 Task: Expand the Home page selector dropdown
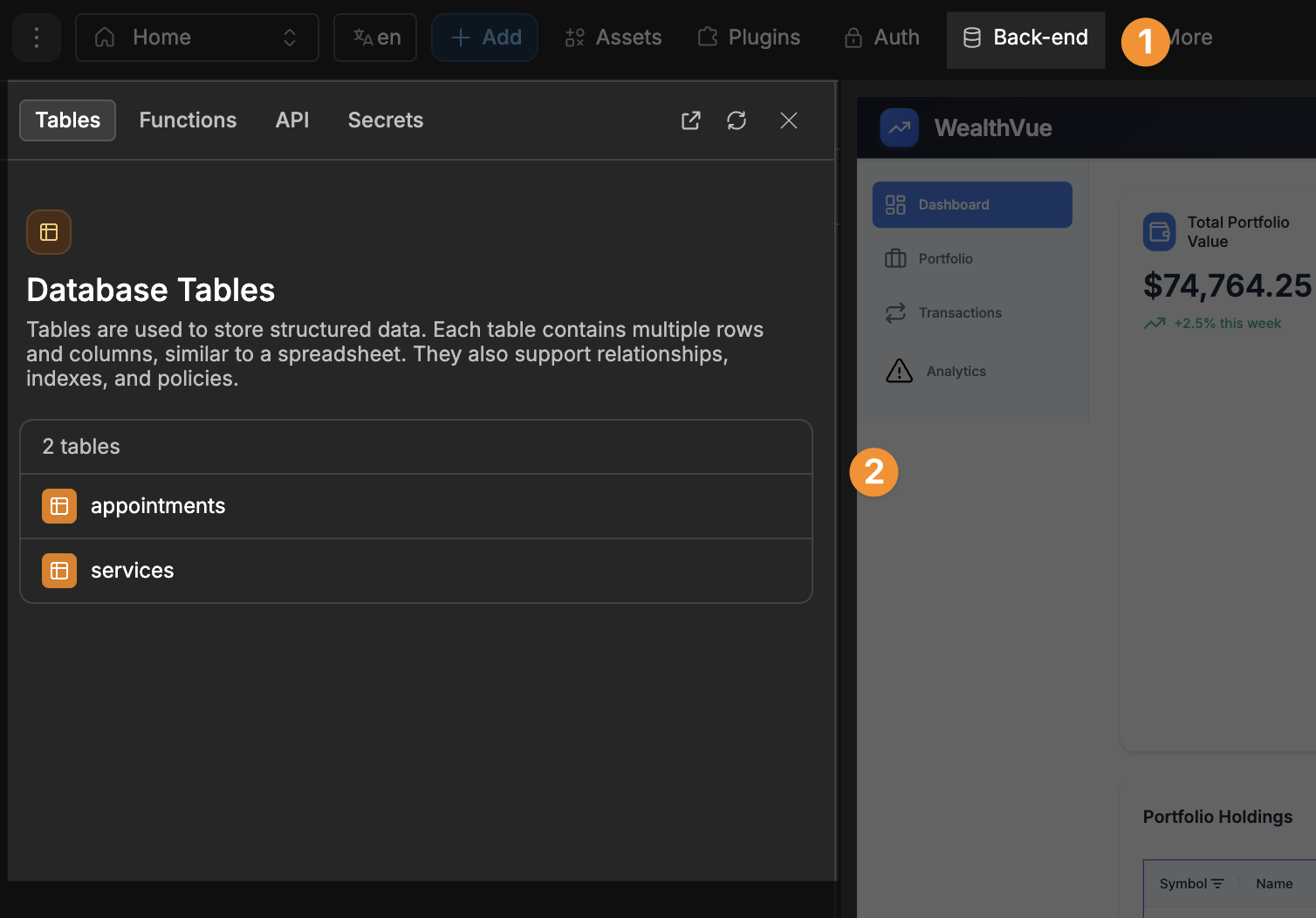(x=289, y=37)
